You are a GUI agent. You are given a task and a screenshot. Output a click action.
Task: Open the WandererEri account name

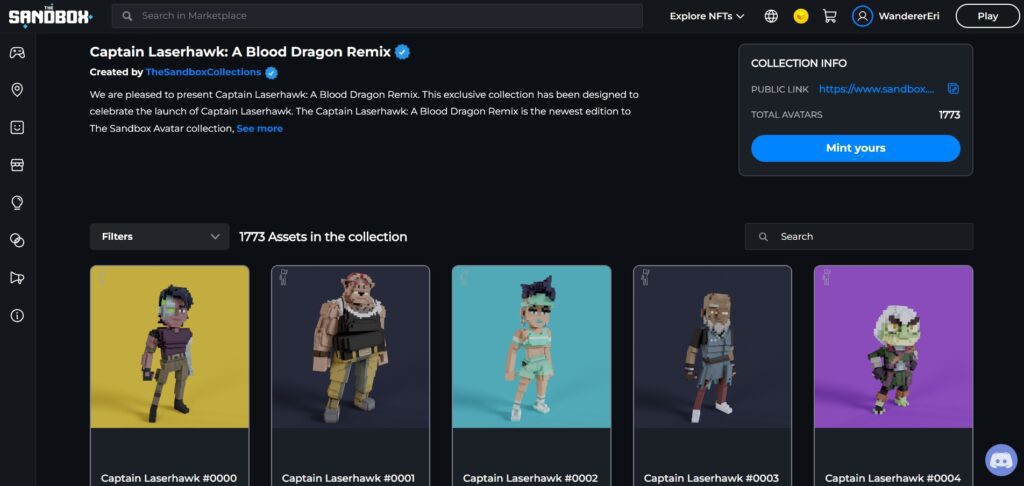909,16
